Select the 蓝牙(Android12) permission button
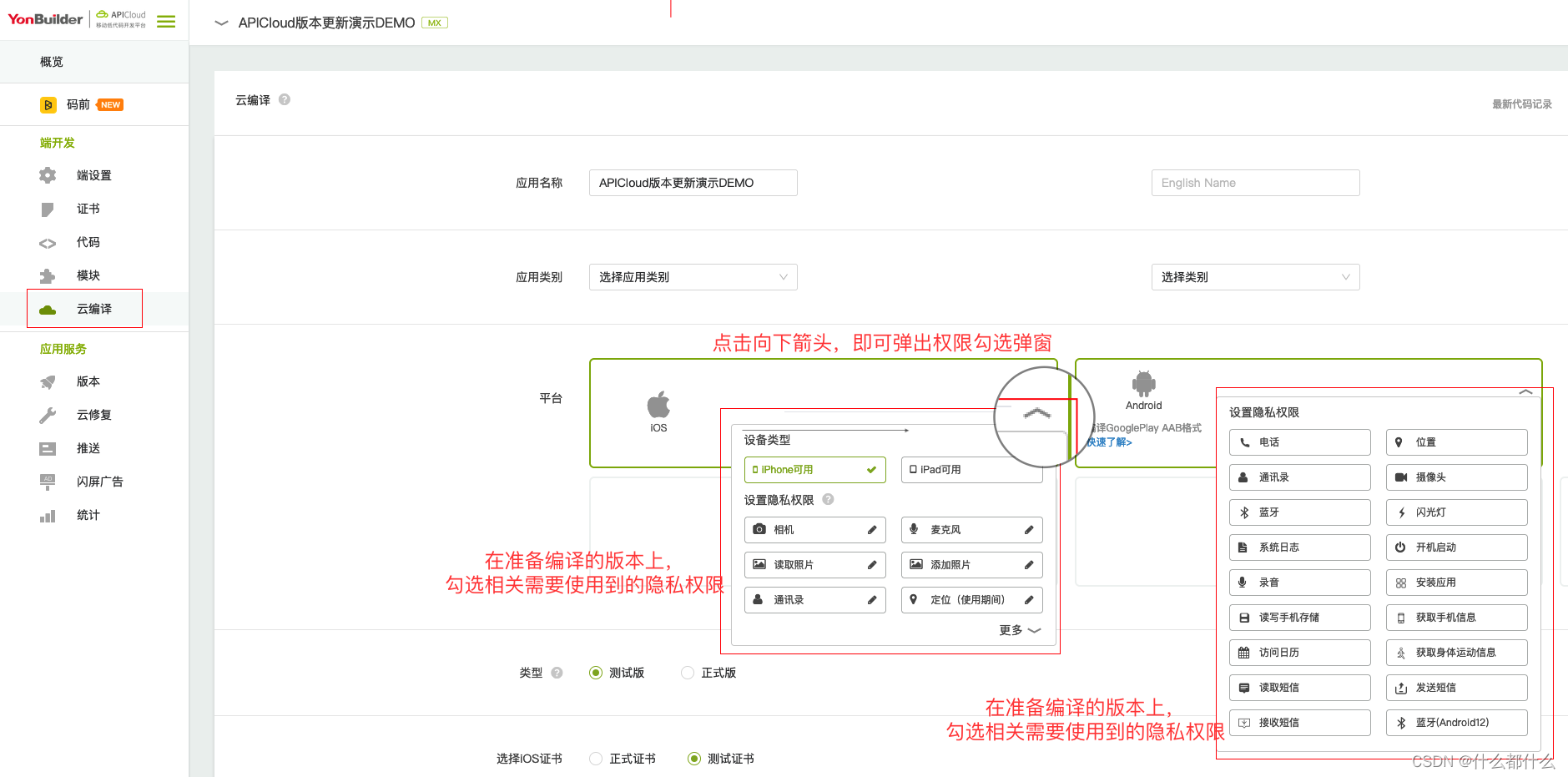The width and height of the screenshot is (1568, 777). pyautogui.click(x=1456, y=723)
